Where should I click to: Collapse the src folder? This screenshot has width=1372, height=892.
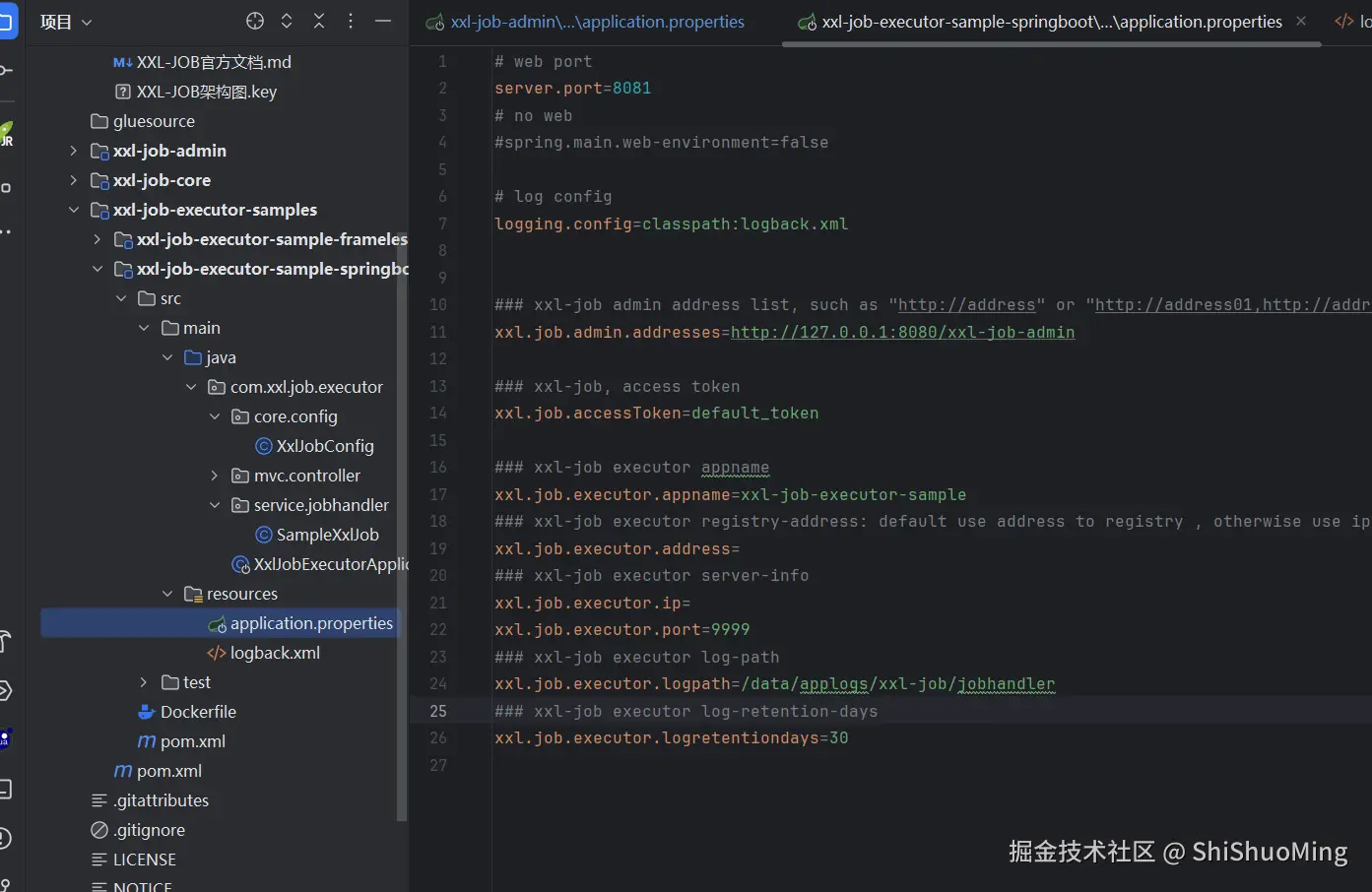click(x=120, y=298)
